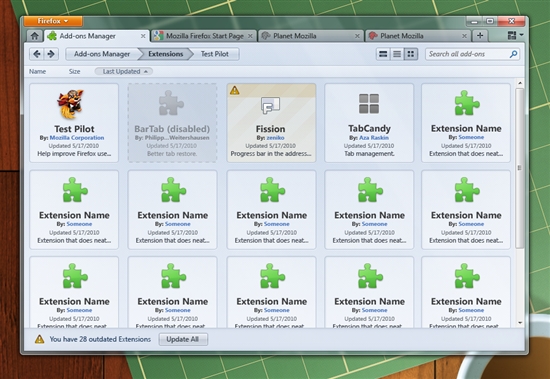Minimize the Firefox window
Screen dimensions: 550x379
(x=474, y=21)
